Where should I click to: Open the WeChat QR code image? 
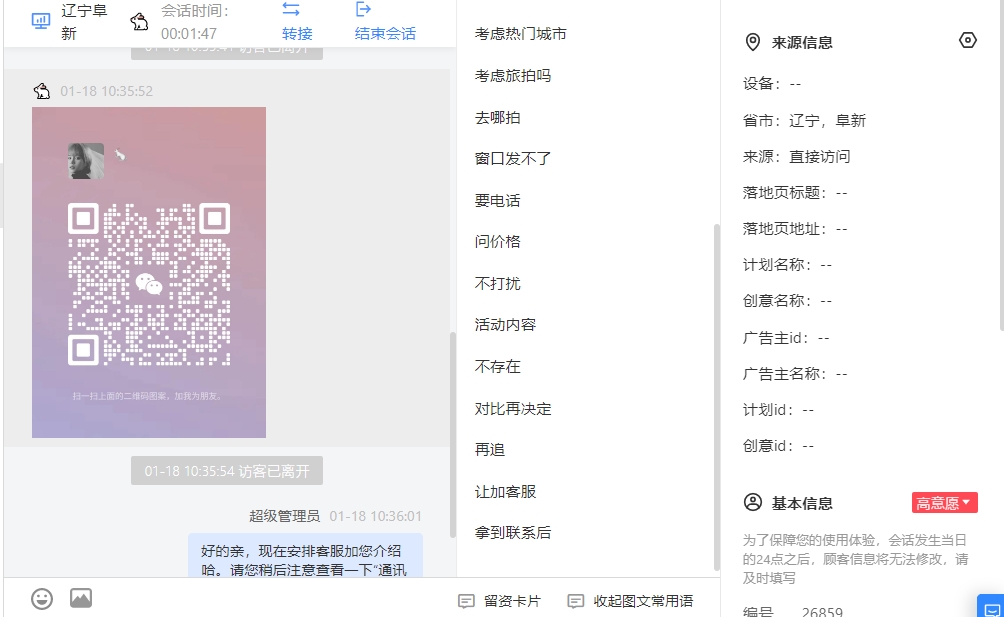149,272
